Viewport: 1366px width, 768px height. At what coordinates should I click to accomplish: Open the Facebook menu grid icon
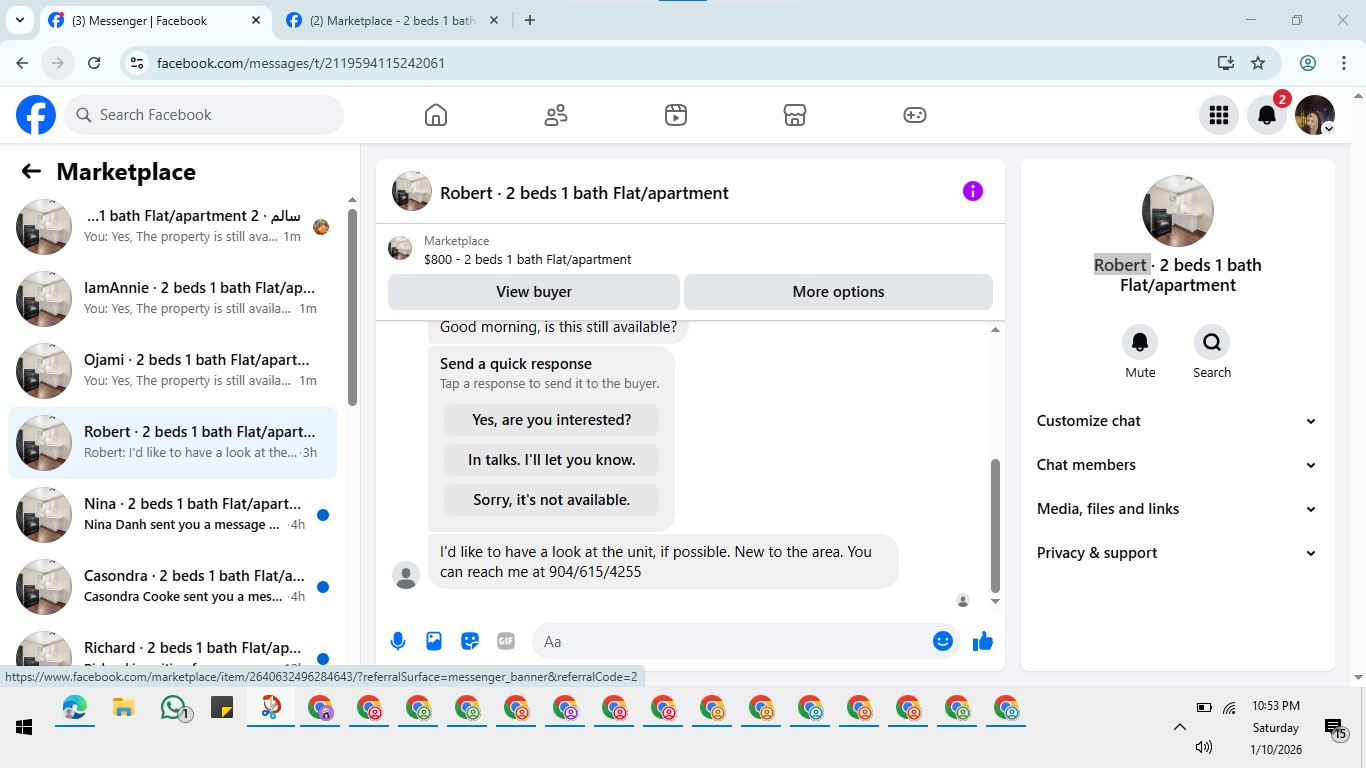point(1219,115)
